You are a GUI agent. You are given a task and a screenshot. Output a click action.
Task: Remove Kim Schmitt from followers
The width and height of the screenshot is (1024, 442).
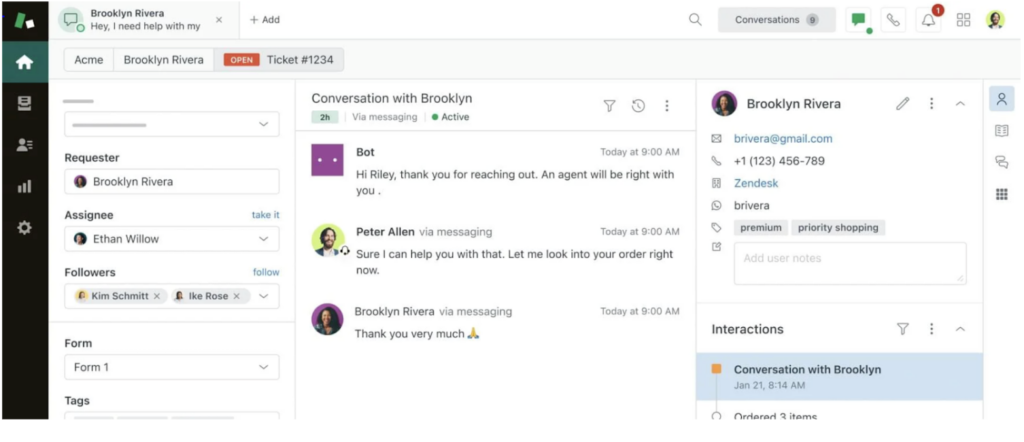[x=157, y=296]
